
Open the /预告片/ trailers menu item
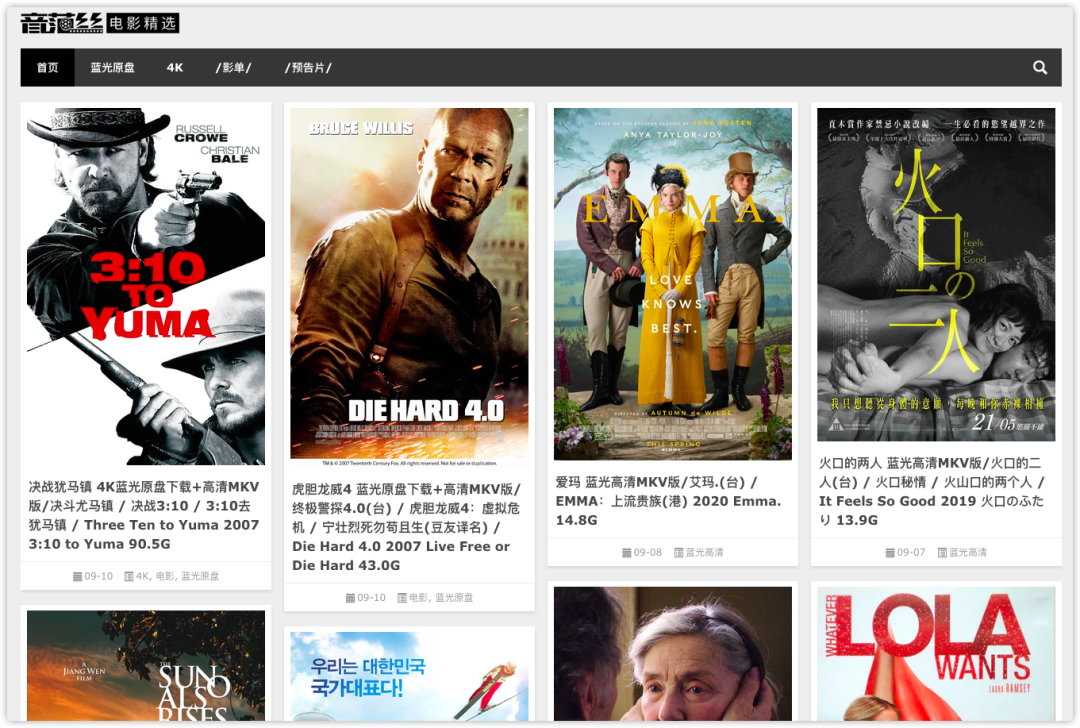coord(309,67)
